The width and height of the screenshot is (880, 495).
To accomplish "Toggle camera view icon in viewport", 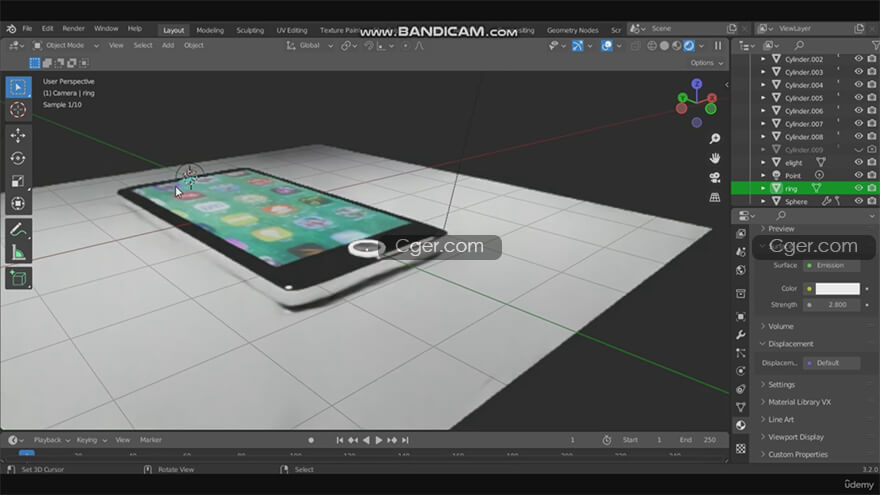I will tap(714, 178).
